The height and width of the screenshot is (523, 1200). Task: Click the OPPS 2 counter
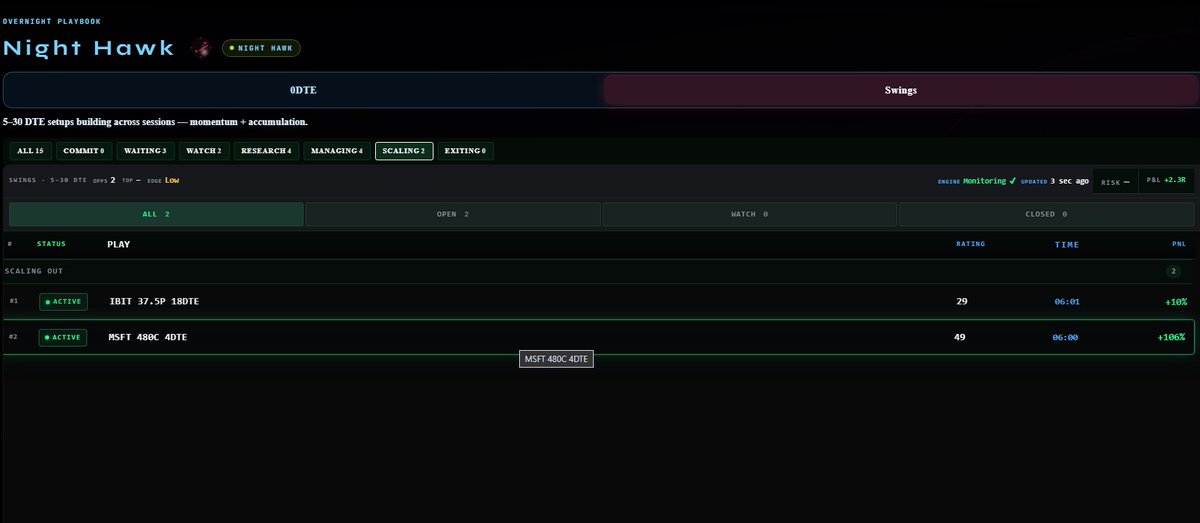coord(103,181)
